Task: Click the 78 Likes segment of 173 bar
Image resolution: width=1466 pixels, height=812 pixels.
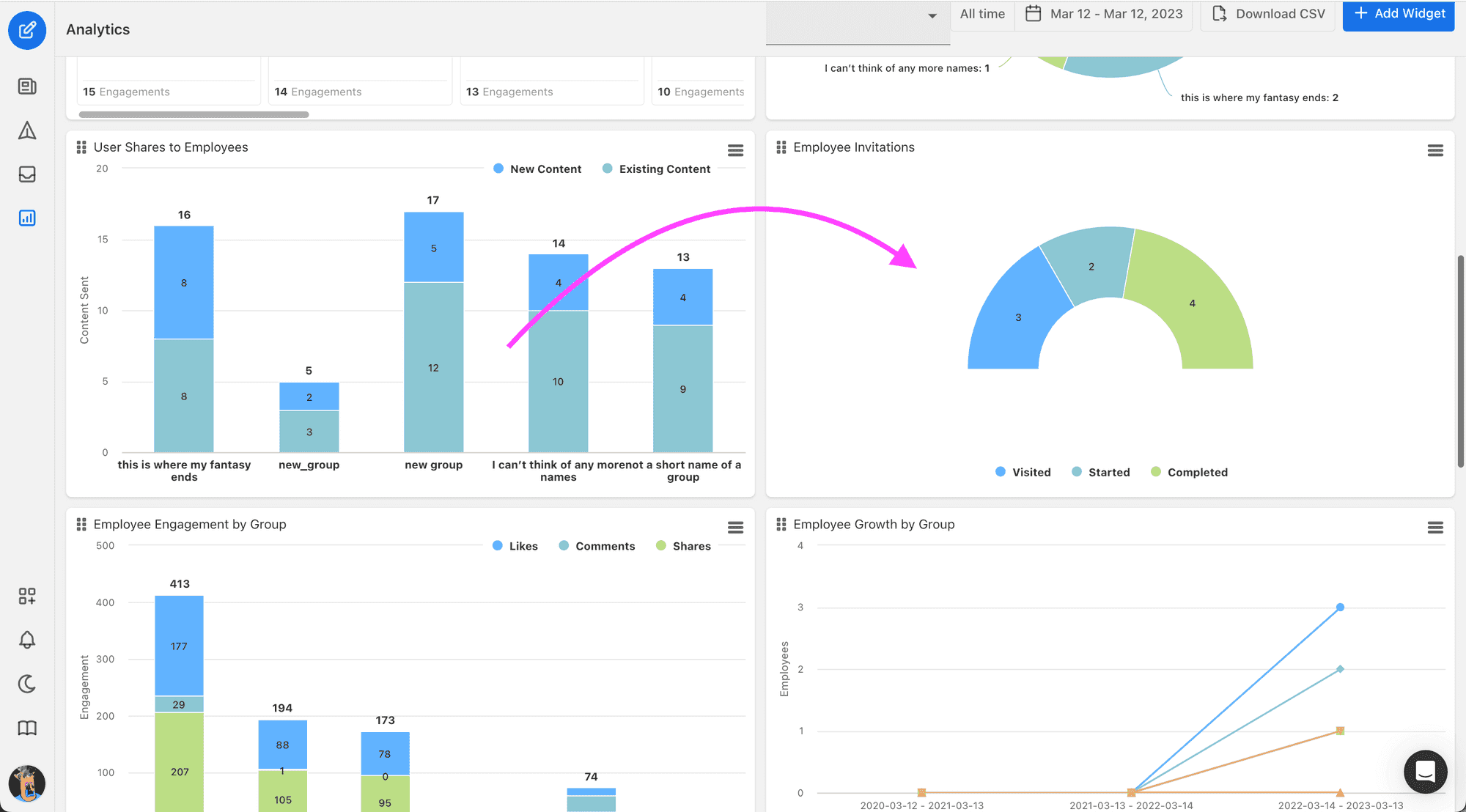Action: coord(385,753)
